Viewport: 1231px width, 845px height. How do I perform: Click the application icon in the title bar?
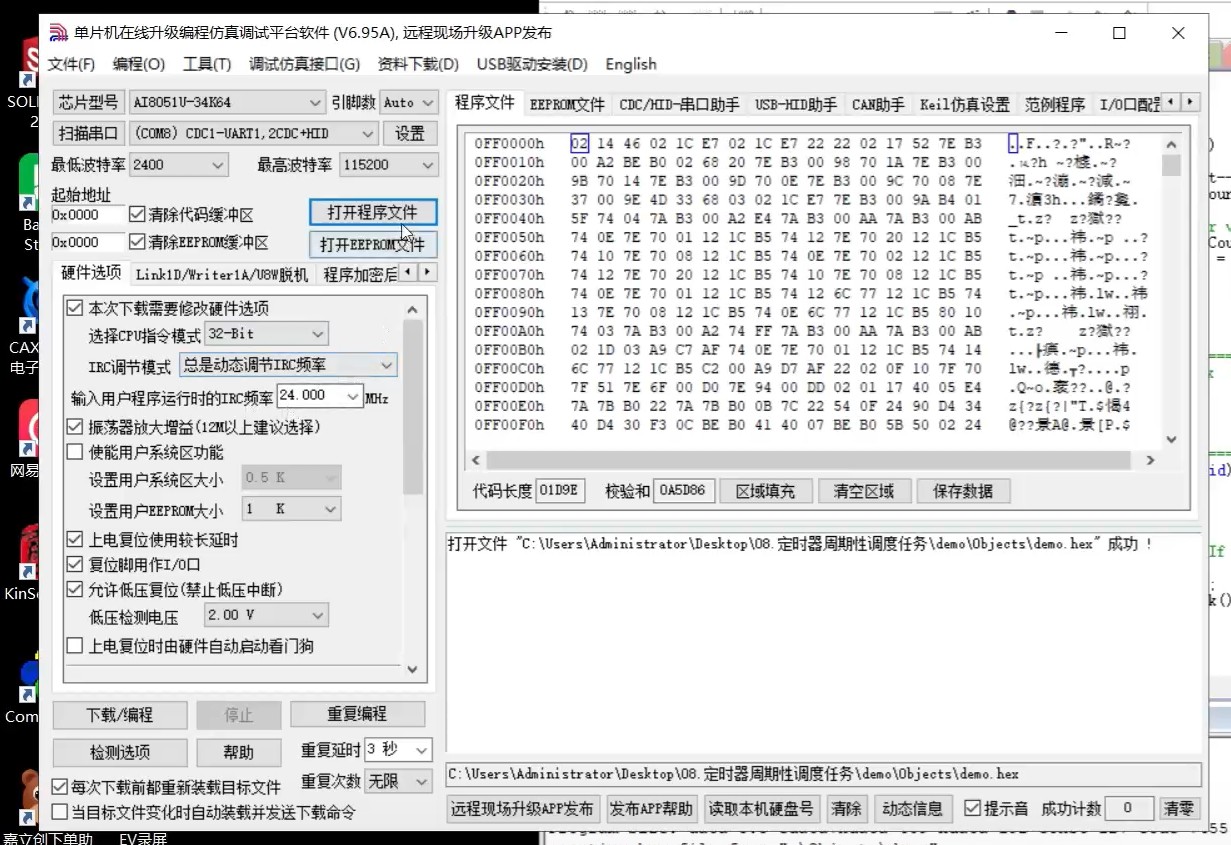point(58,32)
